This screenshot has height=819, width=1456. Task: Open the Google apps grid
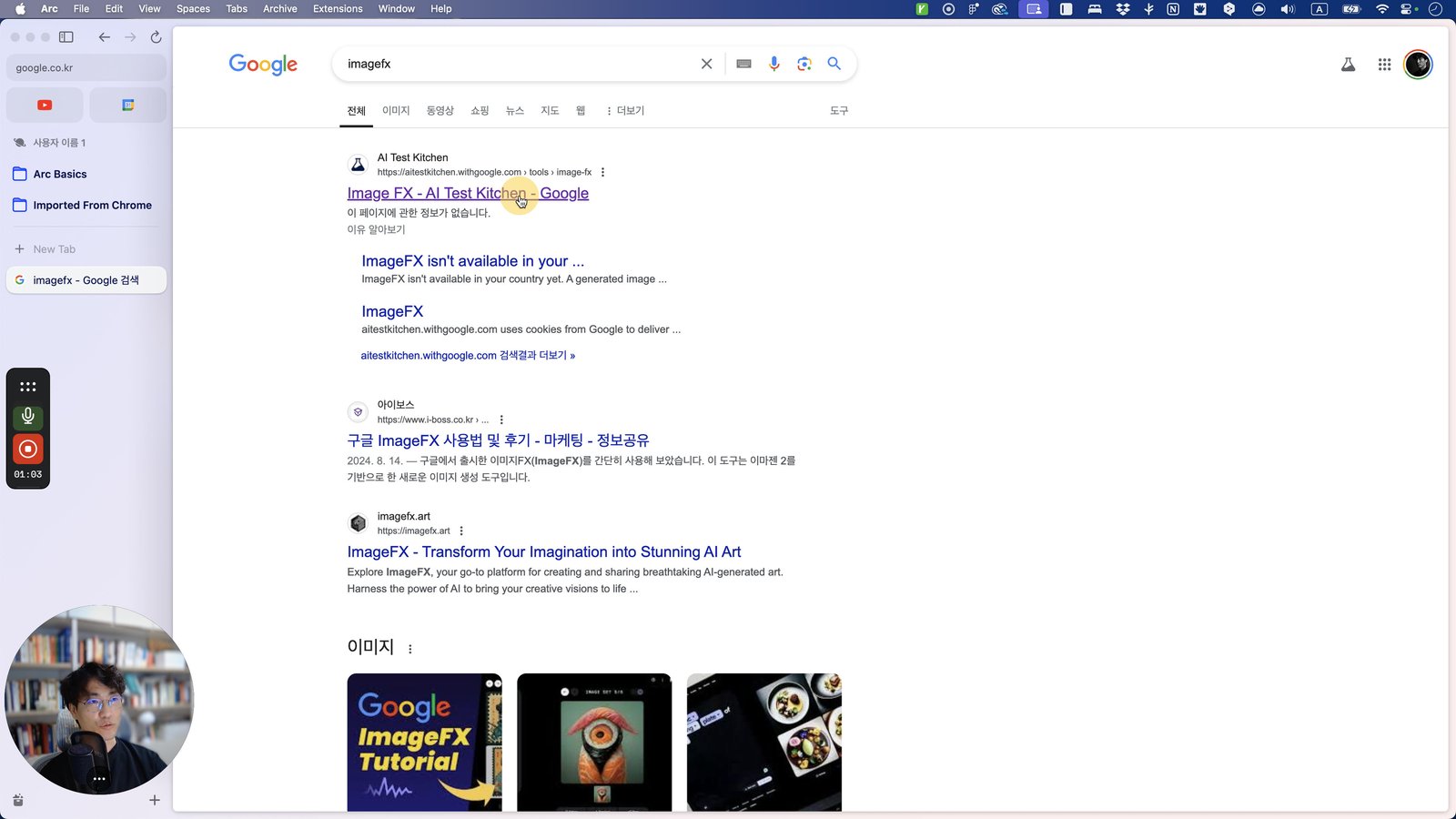click(1384, 65)
